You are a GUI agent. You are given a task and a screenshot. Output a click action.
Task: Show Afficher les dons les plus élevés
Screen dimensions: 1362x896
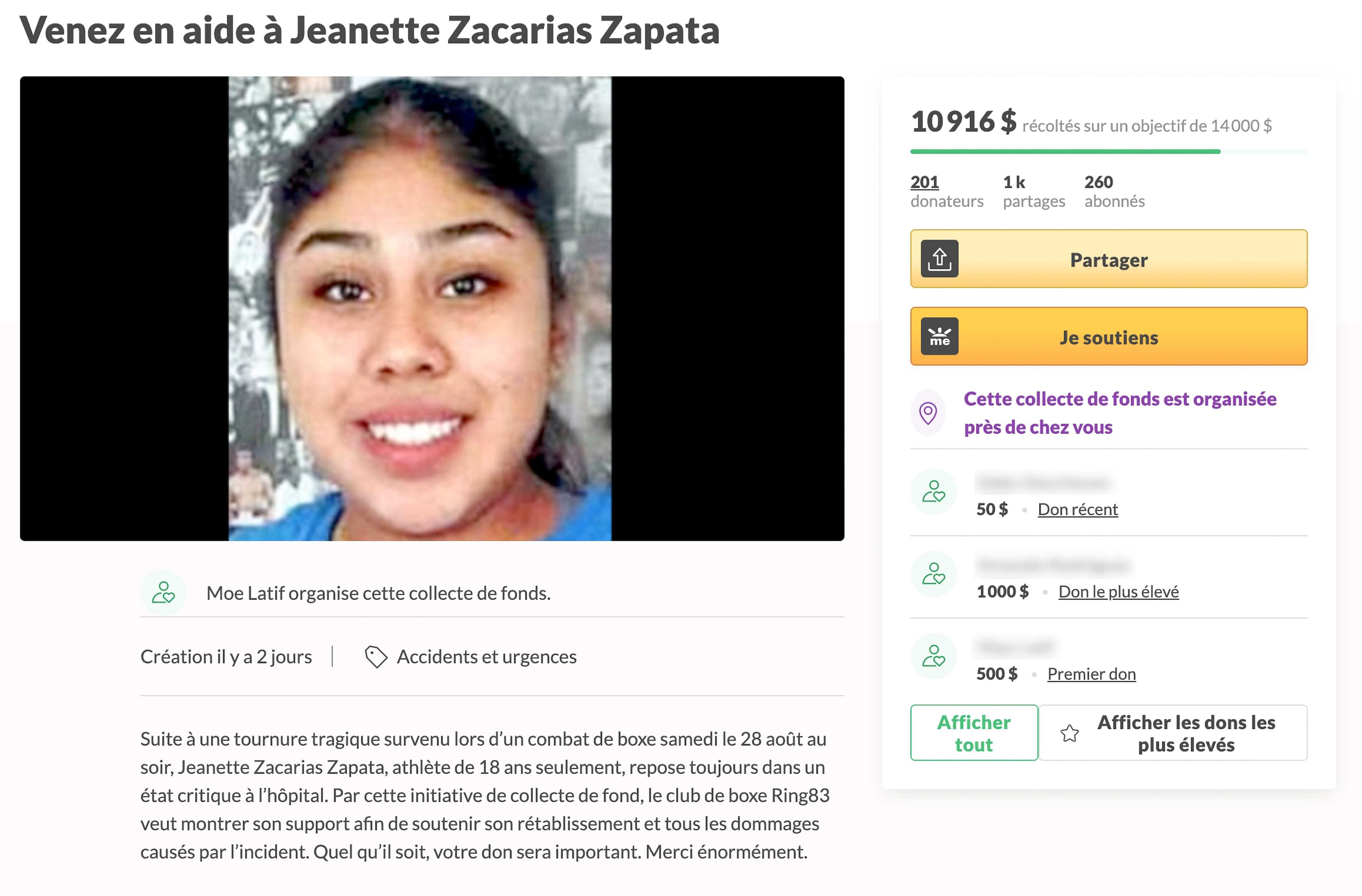pos(1173,733)
